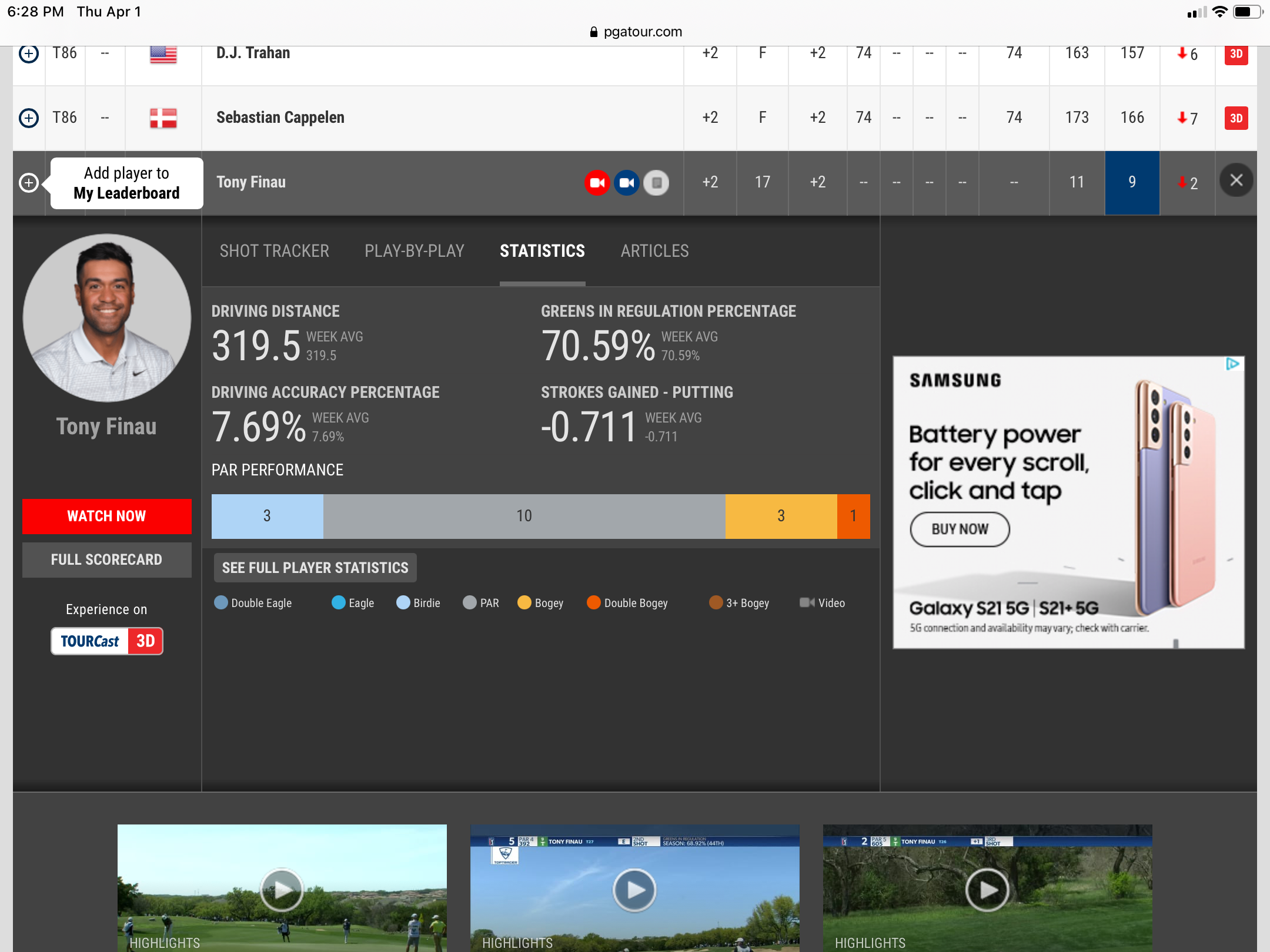Open the 3D TOURCast badge for Sebastian Cappelen

coord(1236,118)
